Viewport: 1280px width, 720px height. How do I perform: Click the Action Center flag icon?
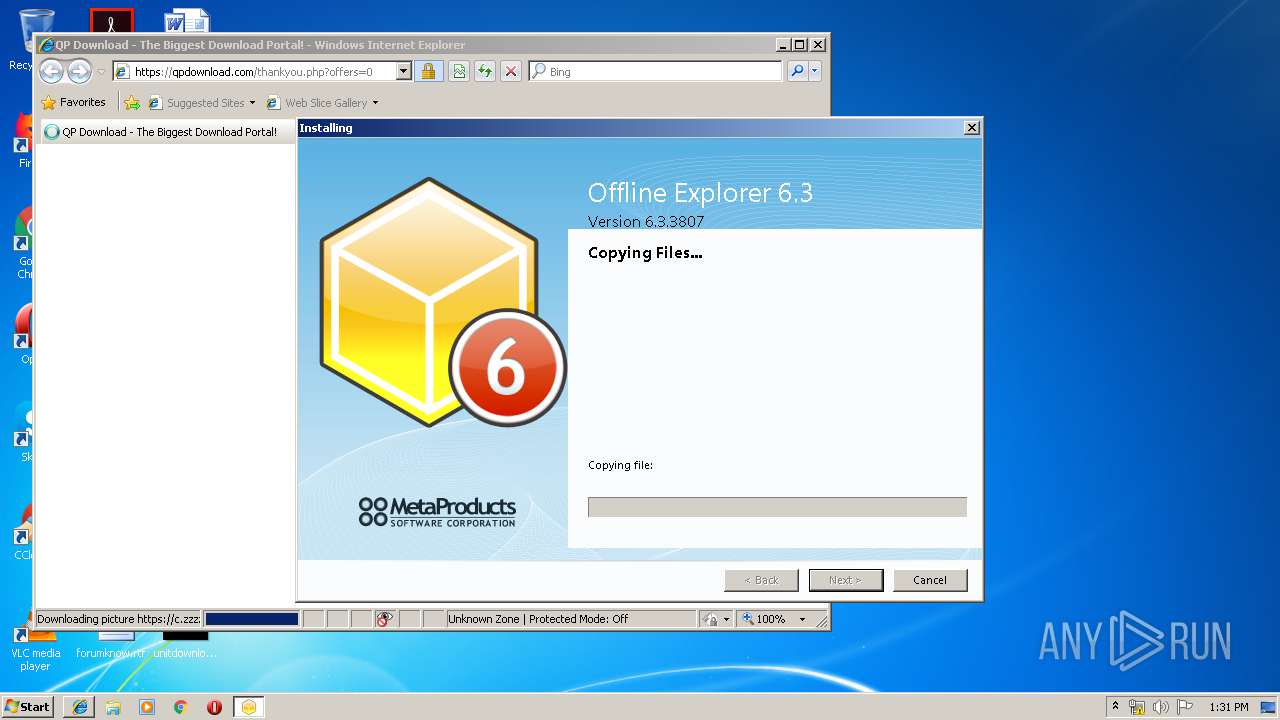click(1185, 707)
